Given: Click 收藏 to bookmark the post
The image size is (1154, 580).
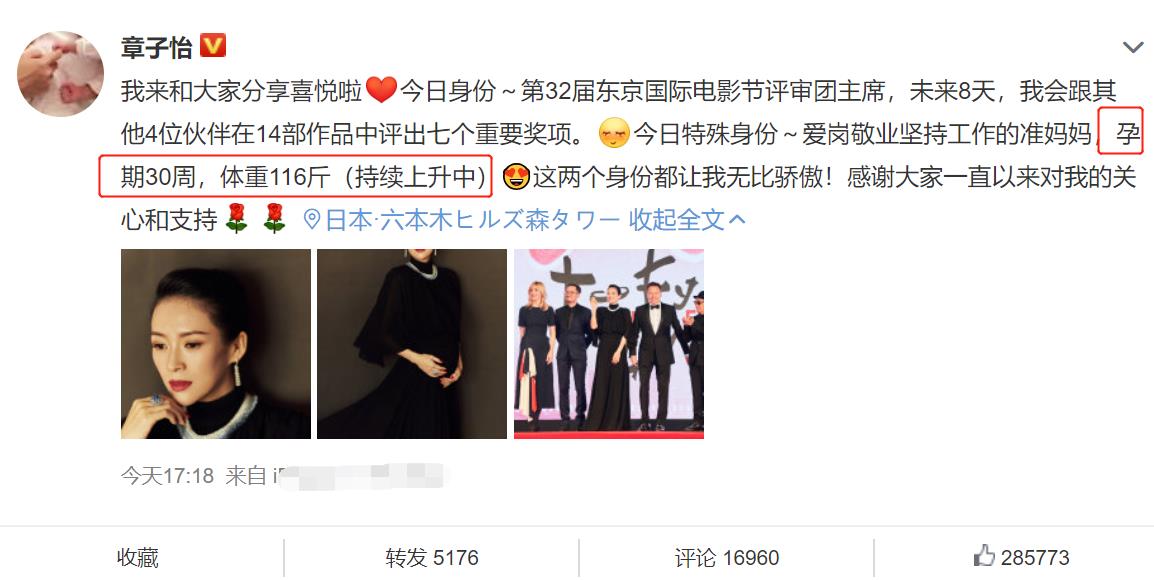Looking at the screenshot, I should pyautogui.click(x=138, y=557).
